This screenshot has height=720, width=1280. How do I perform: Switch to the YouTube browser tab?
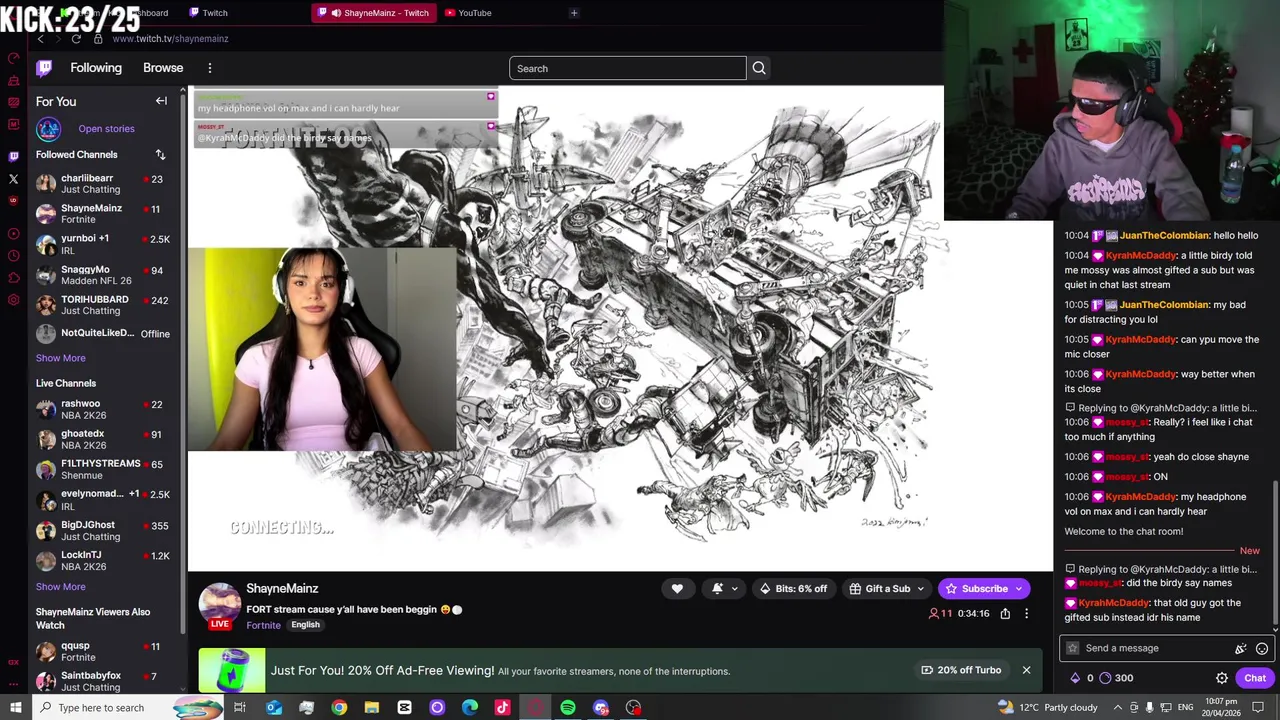click(468, 13)
